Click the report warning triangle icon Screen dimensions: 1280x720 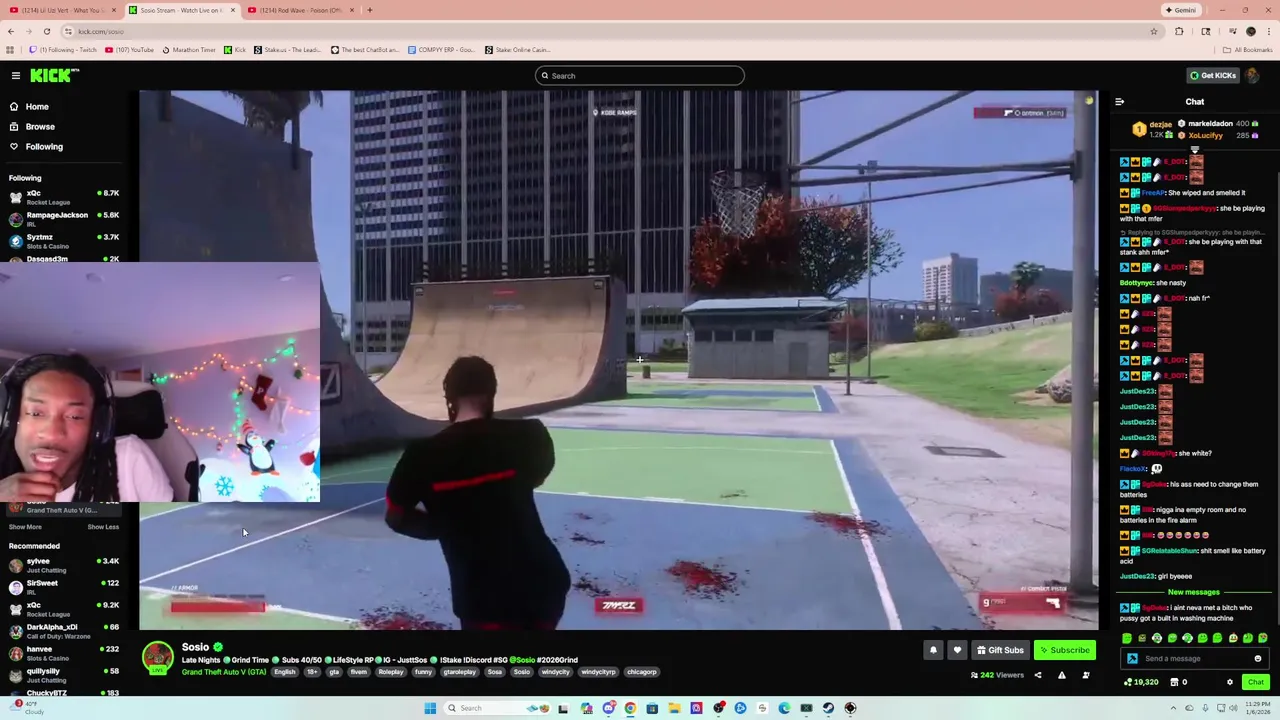click(1062, 675)
